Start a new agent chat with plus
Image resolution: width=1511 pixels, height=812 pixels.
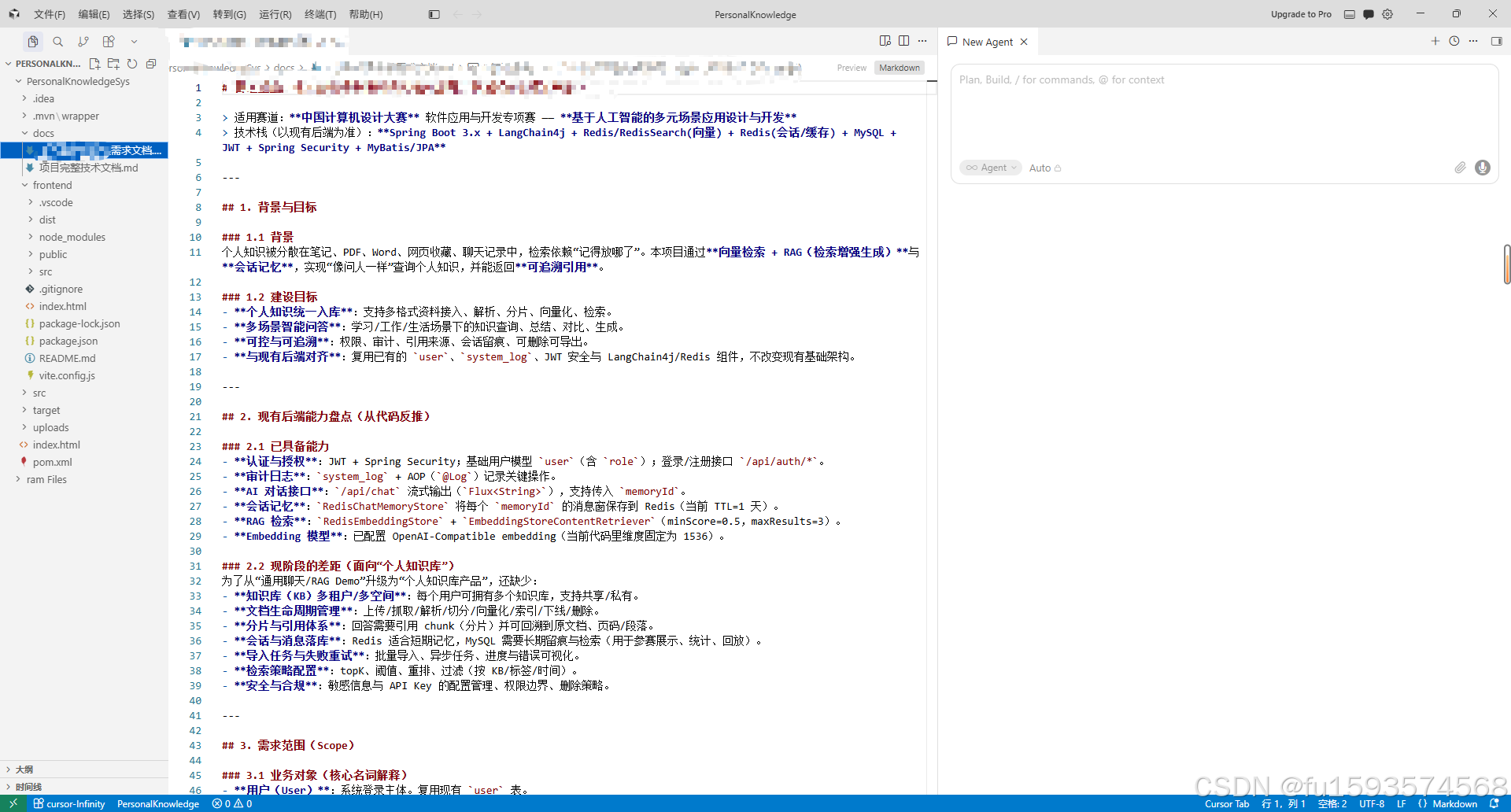tap(1435, 41)
